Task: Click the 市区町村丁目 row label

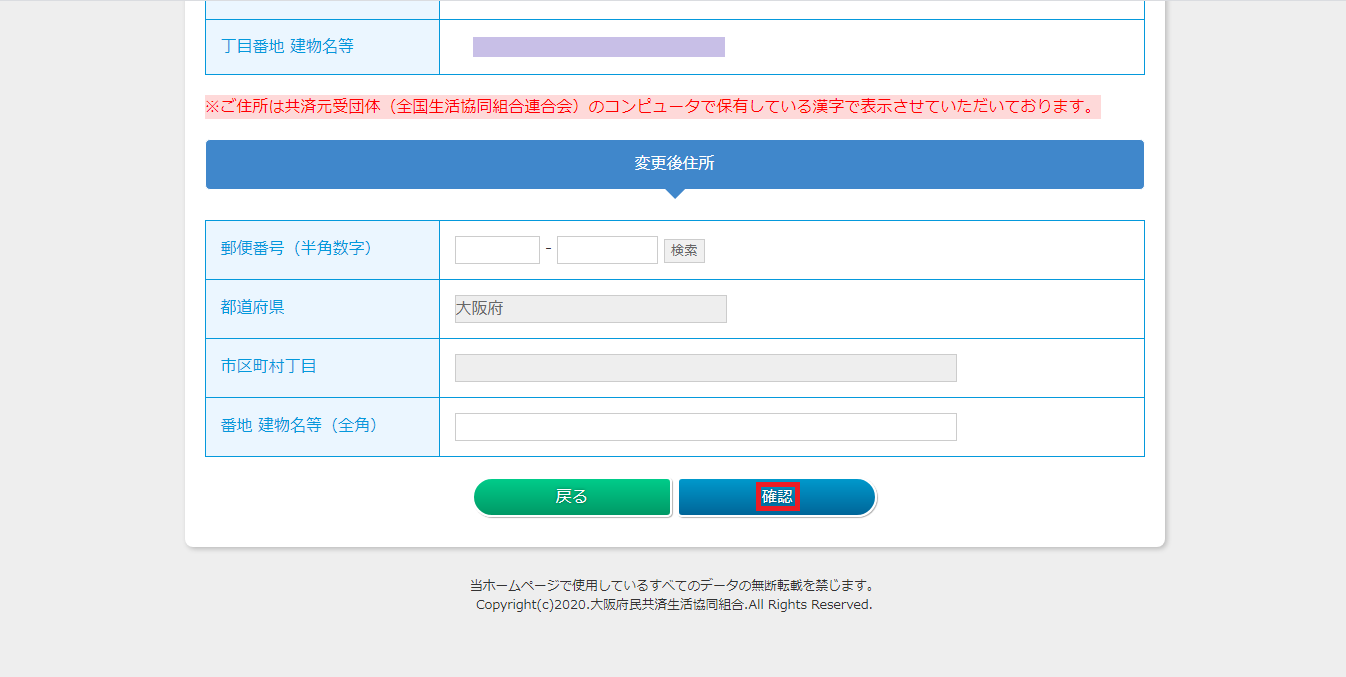Action: coord(269,366)
